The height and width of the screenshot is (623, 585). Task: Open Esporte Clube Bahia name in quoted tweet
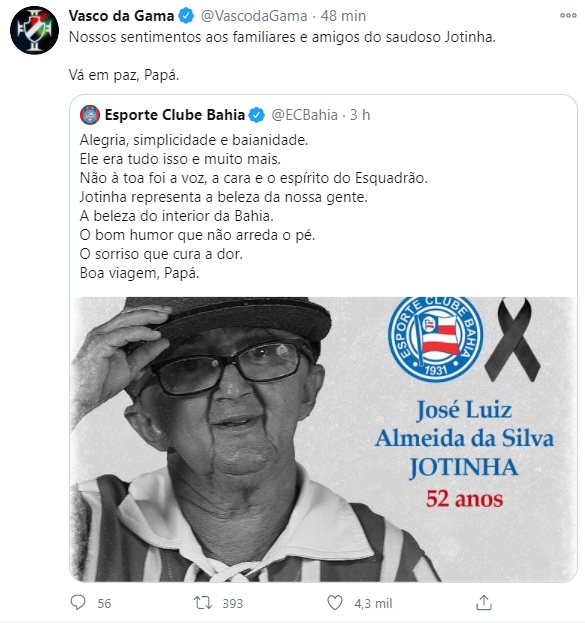point(174,115)
